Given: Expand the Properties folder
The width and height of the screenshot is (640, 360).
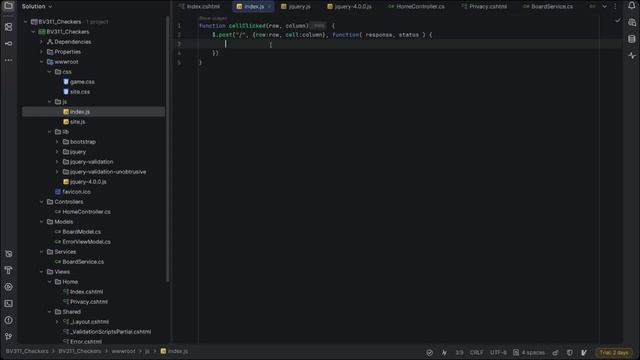Looking at the screenshot, I should [x=41, y=52].
